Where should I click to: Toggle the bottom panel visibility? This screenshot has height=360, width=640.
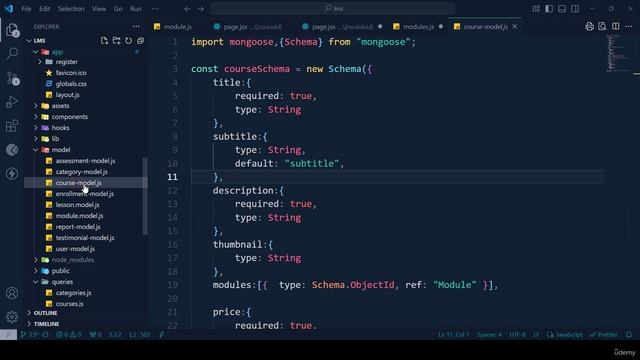tap(562, 9)
